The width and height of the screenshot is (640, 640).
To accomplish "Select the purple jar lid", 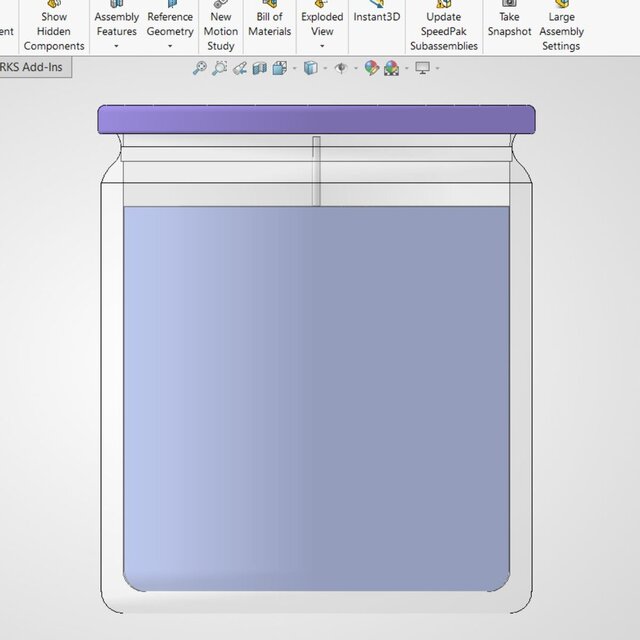I will [x=316, y=119].
